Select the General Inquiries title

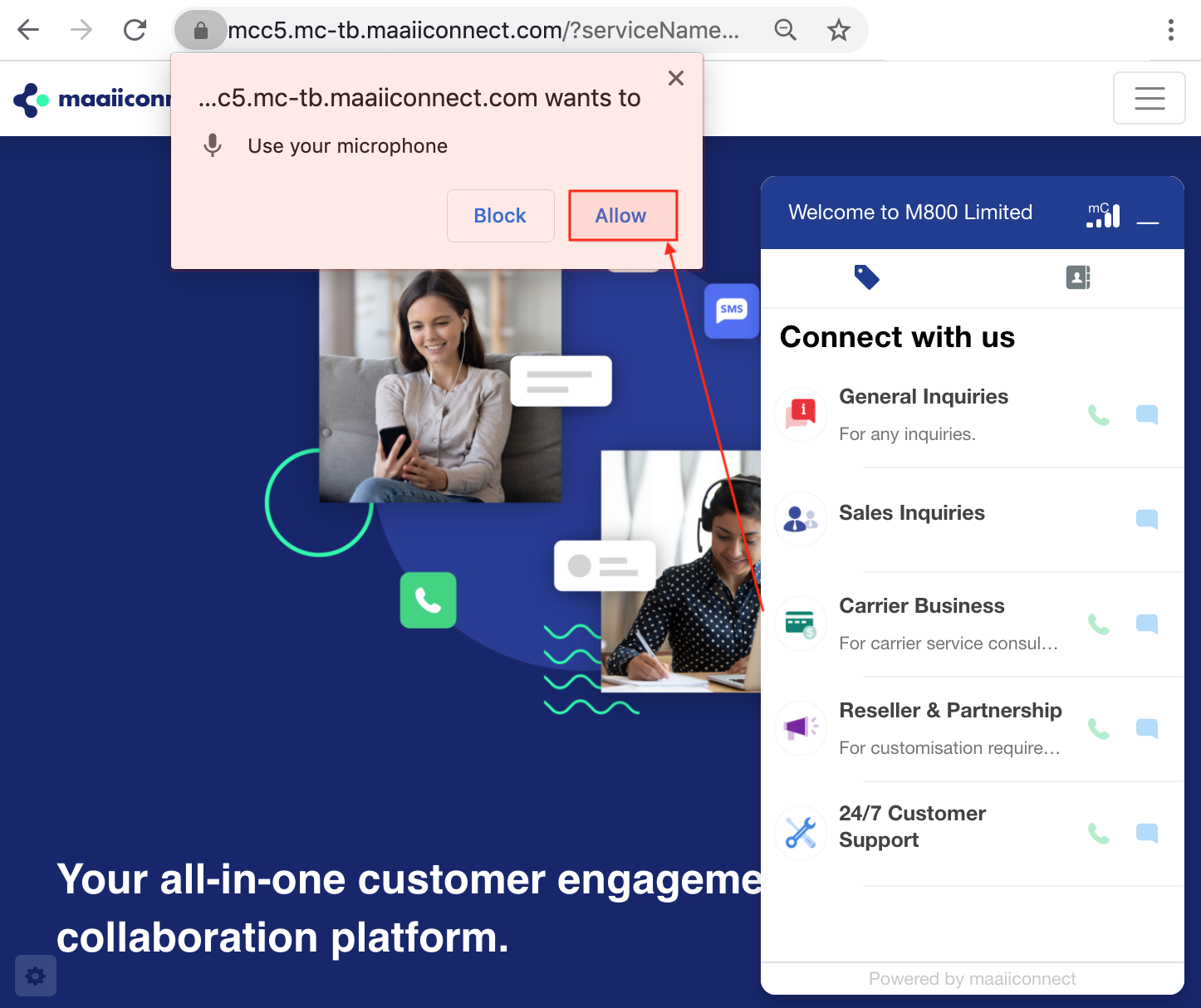coord(924,397)
